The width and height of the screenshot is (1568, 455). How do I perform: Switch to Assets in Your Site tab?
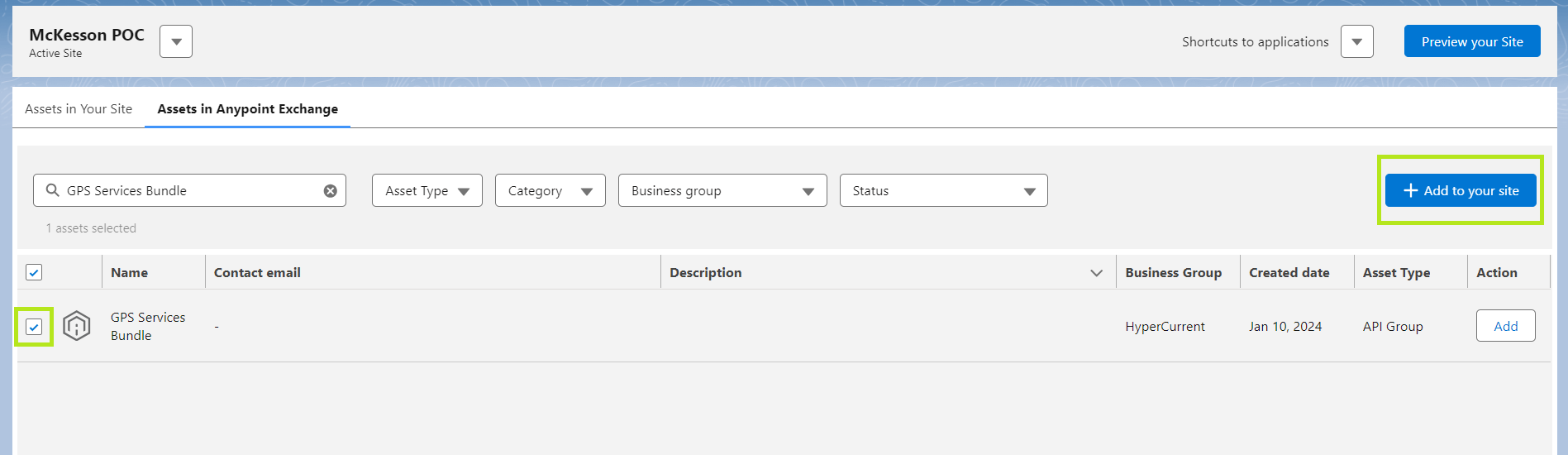(79, 109)
